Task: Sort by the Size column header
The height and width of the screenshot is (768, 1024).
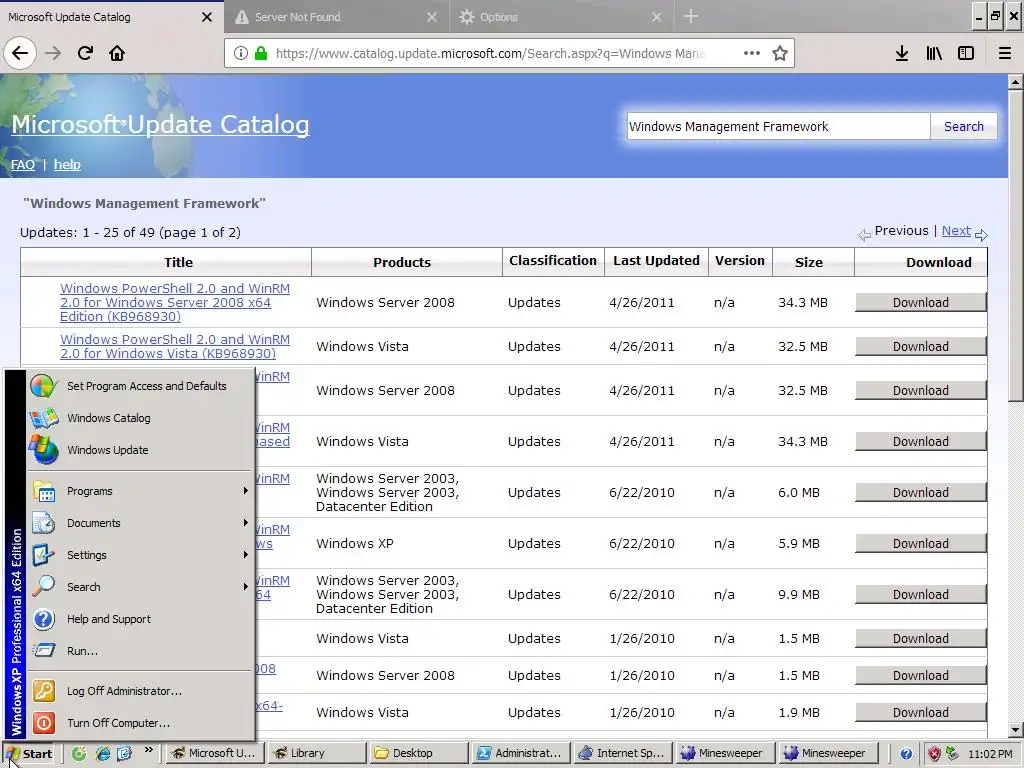Action: (x=808, y=262)
